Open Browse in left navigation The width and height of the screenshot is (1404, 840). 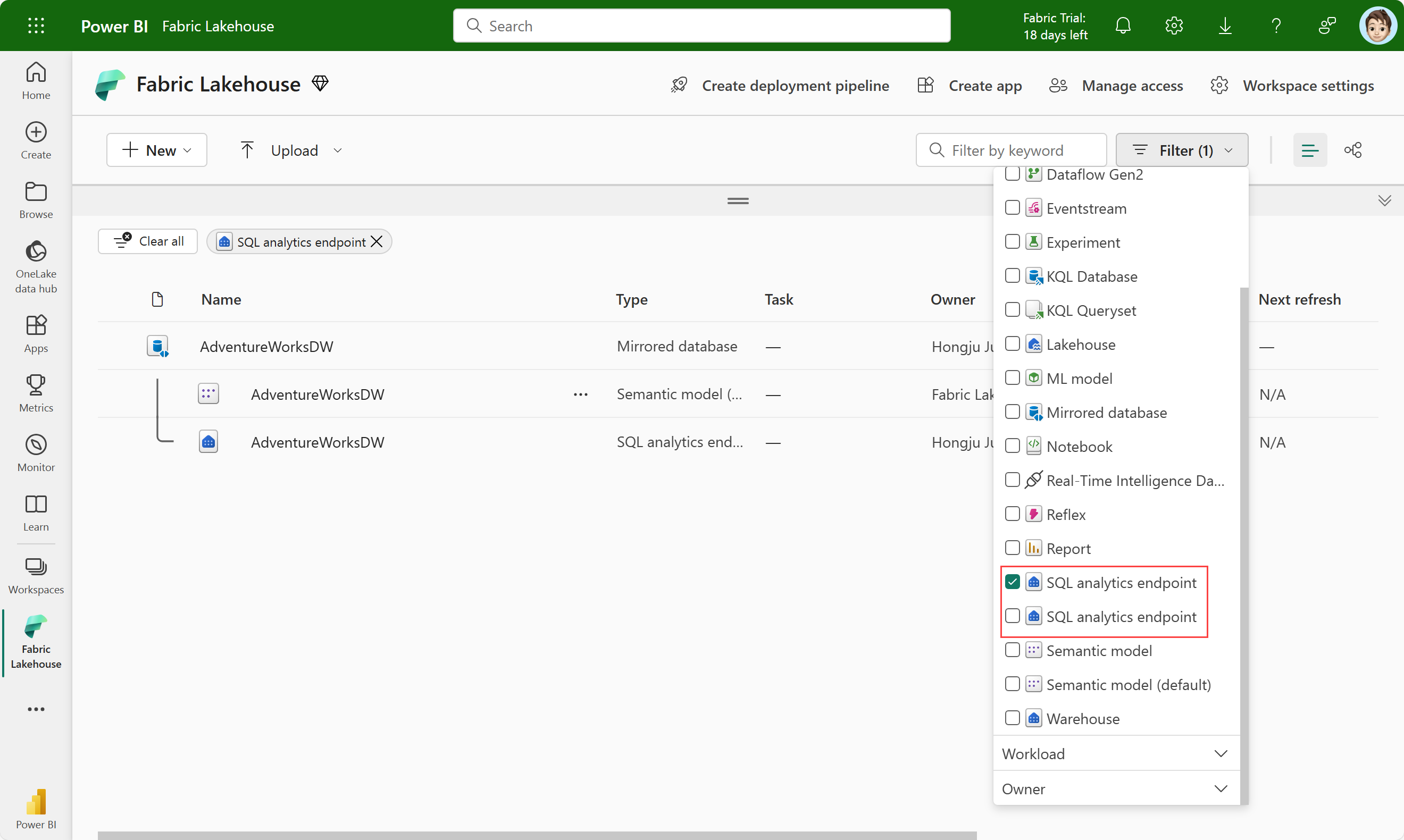(x=36, y=200)
